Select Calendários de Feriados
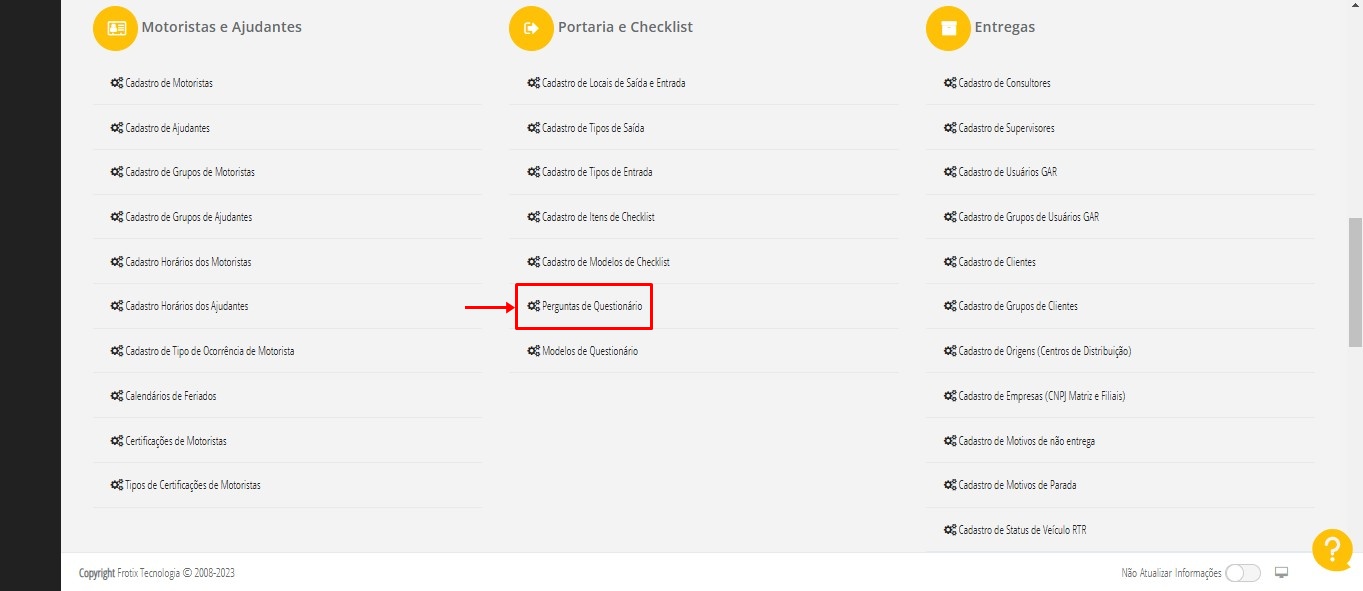This screenshot has height=591, width=1363. pos(170,396)
